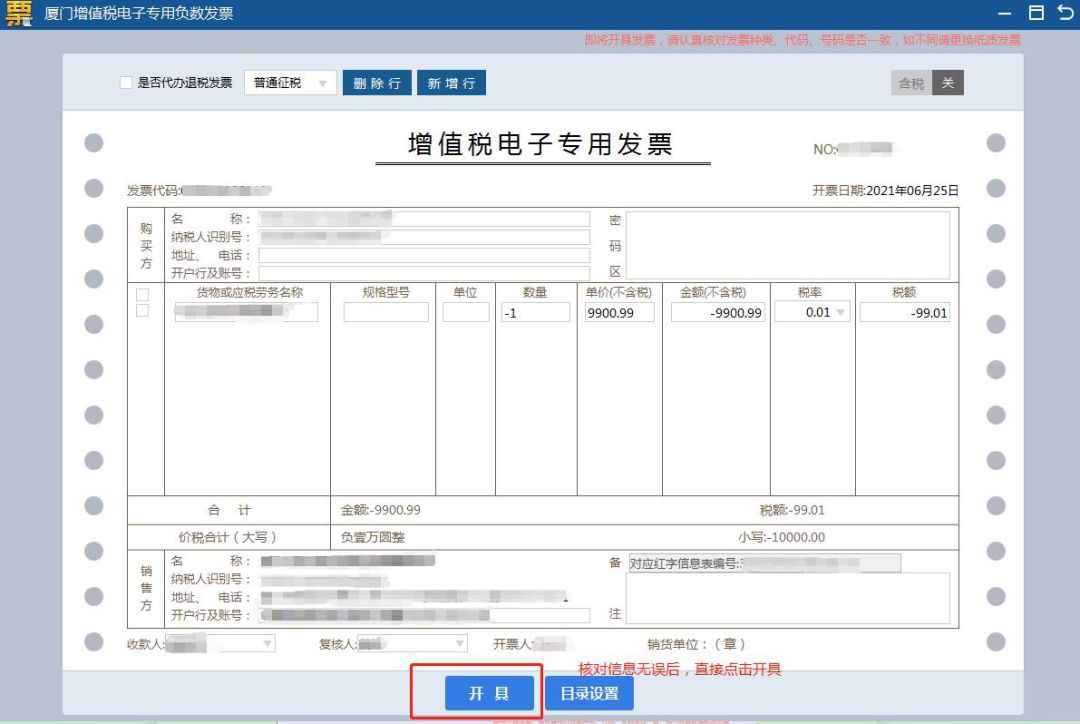Open the 目录设置 directory settings

coord(589,693)
